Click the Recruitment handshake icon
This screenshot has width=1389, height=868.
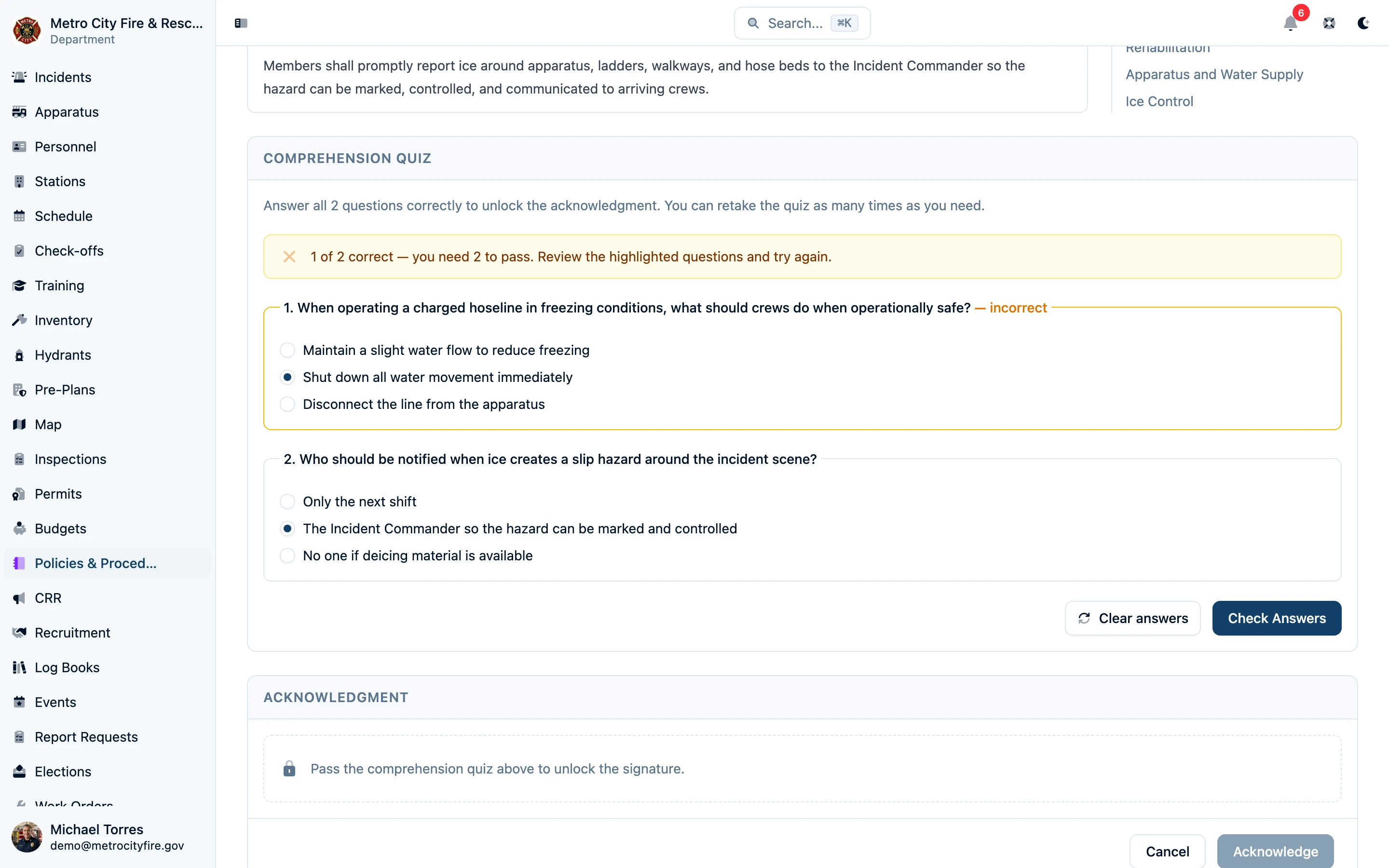pyautogui.click(x=19, y=633)
